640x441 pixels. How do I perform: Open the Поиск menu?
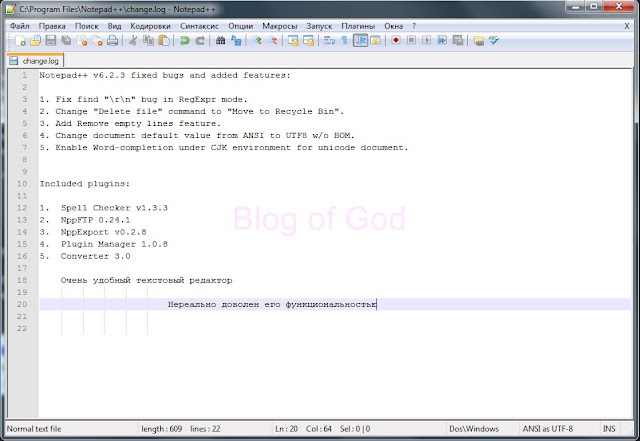tap(87, 26)
